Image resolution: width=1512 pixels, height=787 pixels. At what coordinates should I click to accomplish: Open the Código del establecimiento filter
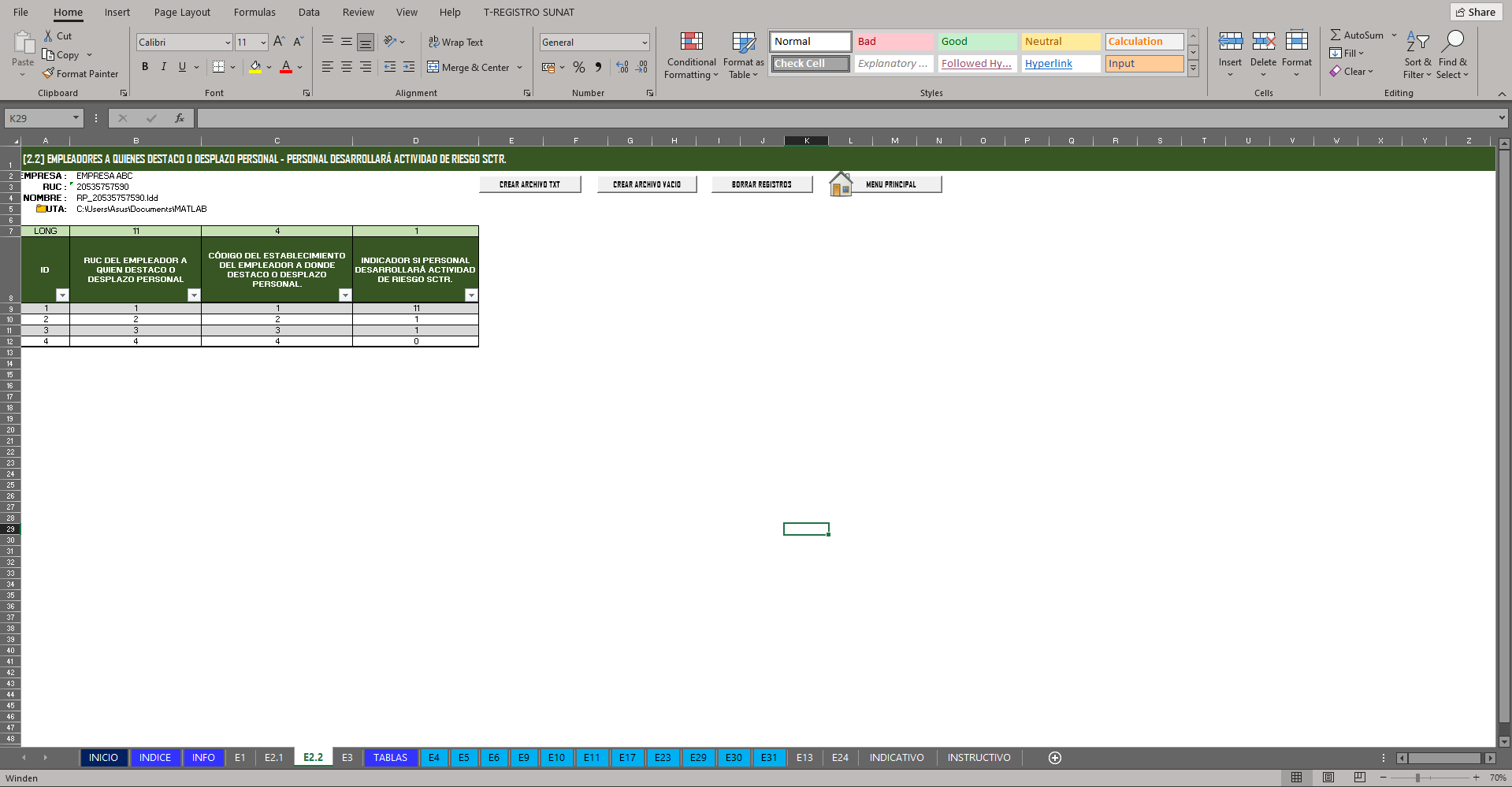click(345, 295)
